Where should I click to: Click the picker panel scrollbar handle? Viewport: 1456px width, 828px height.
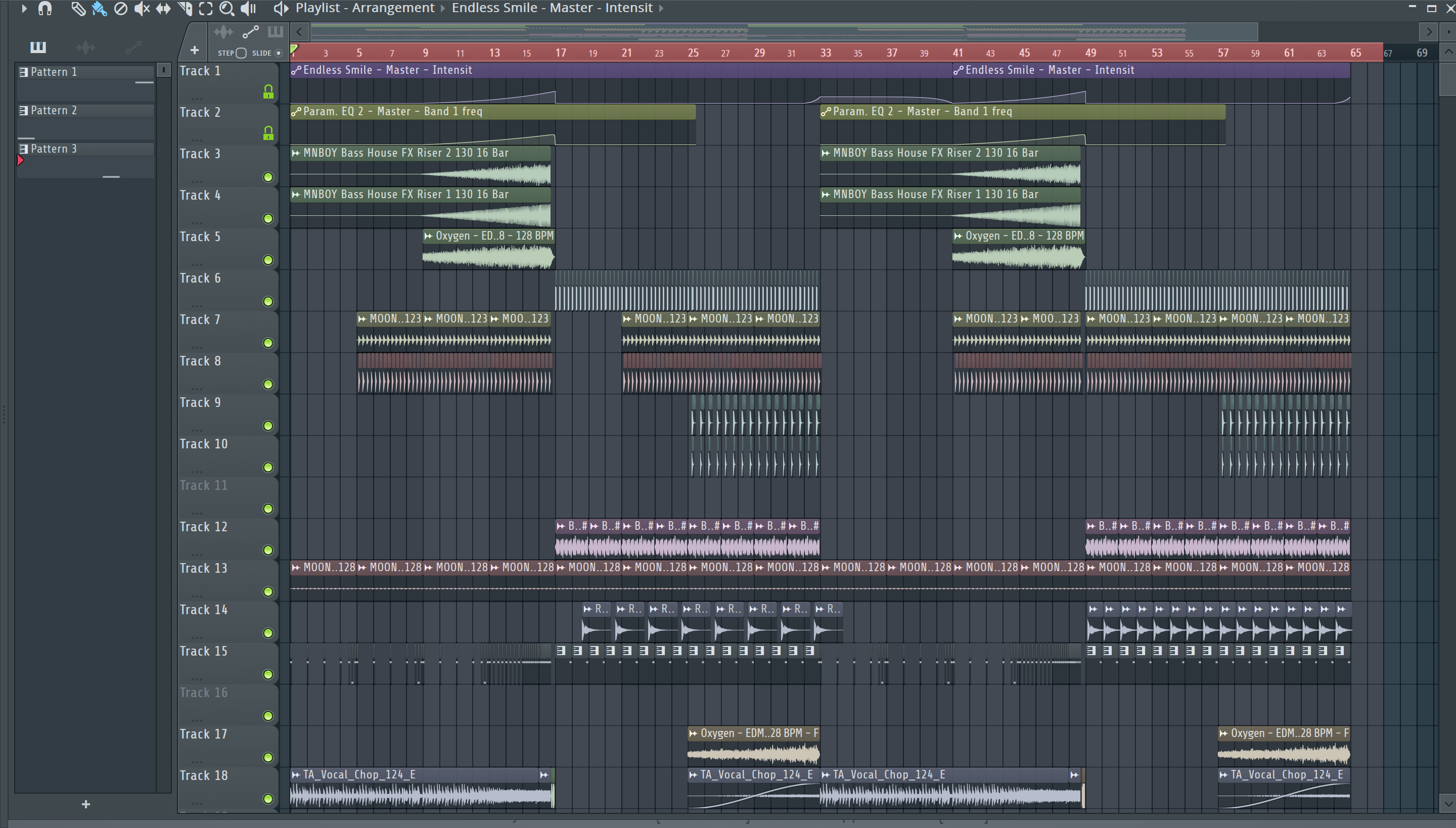pos(163,69)
